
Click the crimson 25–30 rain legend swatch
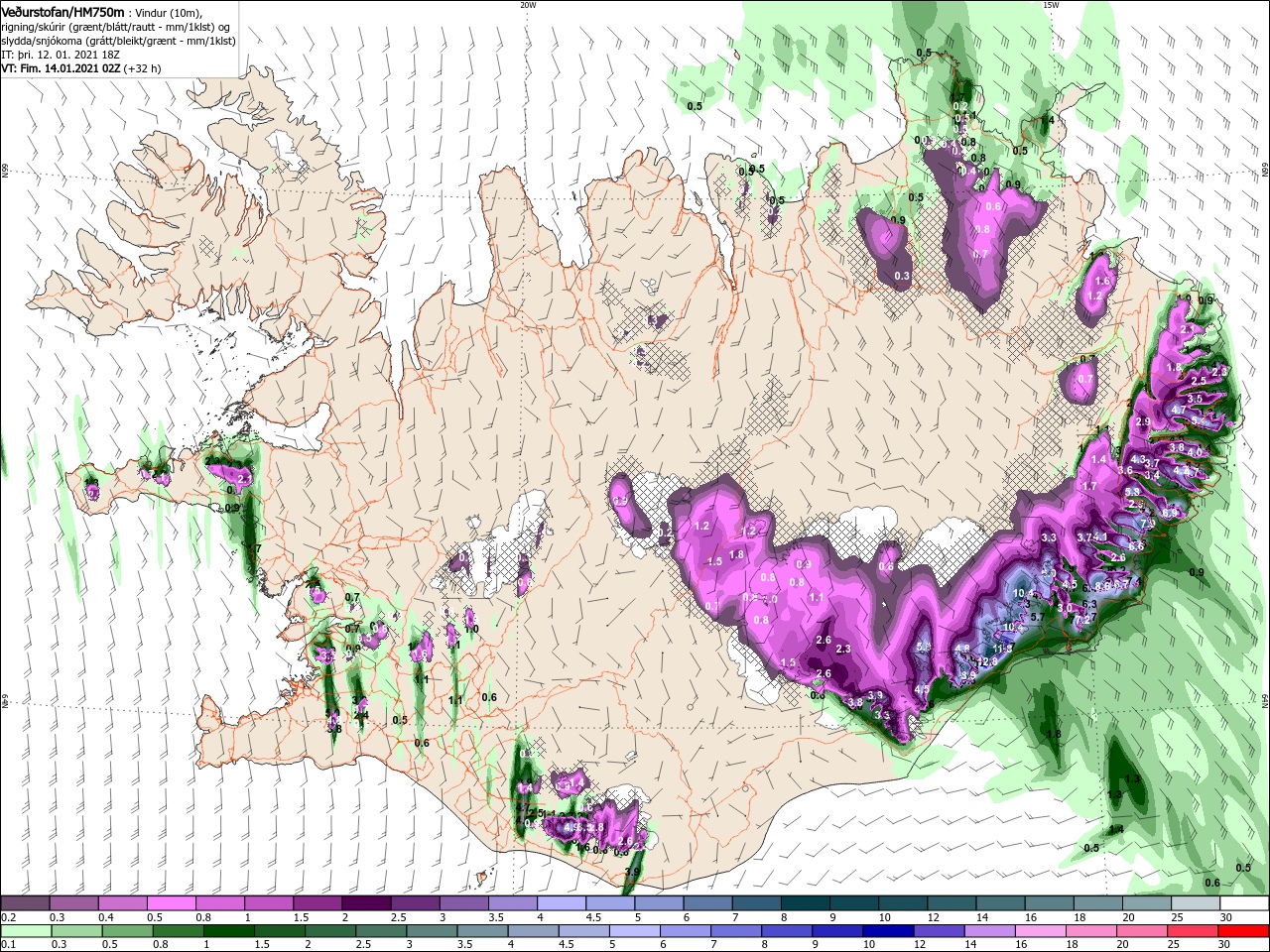1192,931
